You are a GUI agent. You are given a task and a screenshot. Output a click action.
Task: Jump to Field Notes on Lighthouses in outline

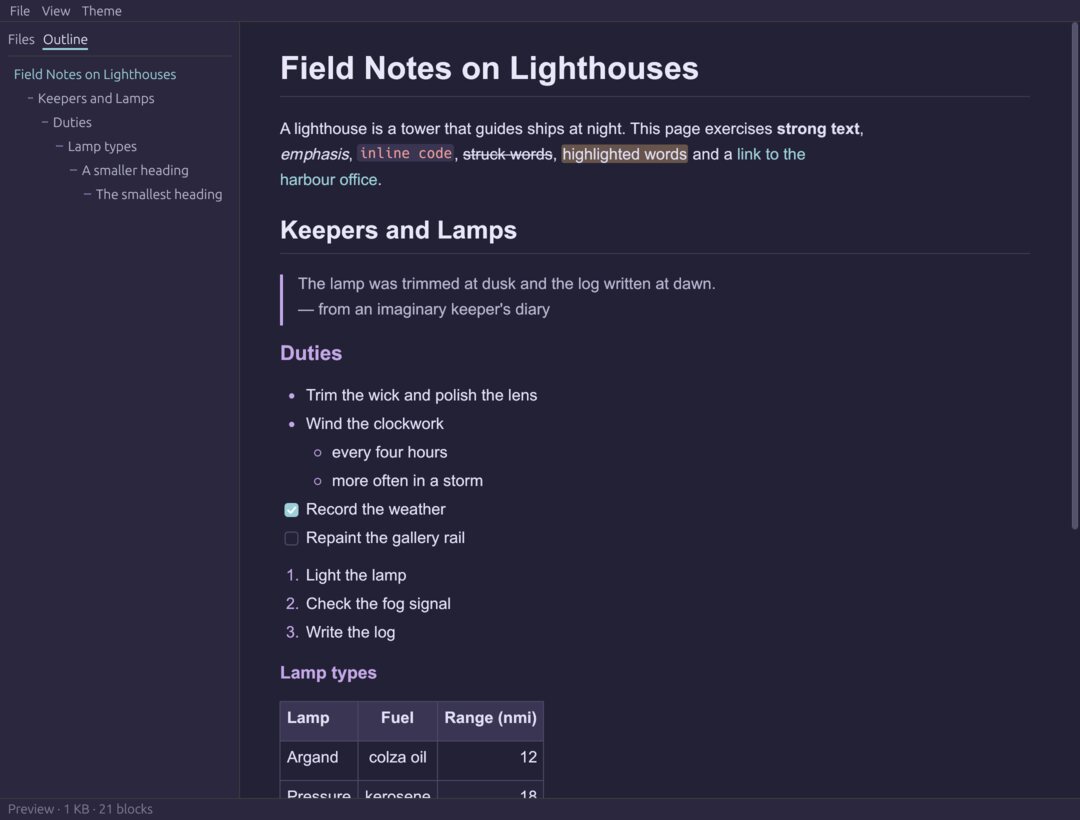pos(95,74)
